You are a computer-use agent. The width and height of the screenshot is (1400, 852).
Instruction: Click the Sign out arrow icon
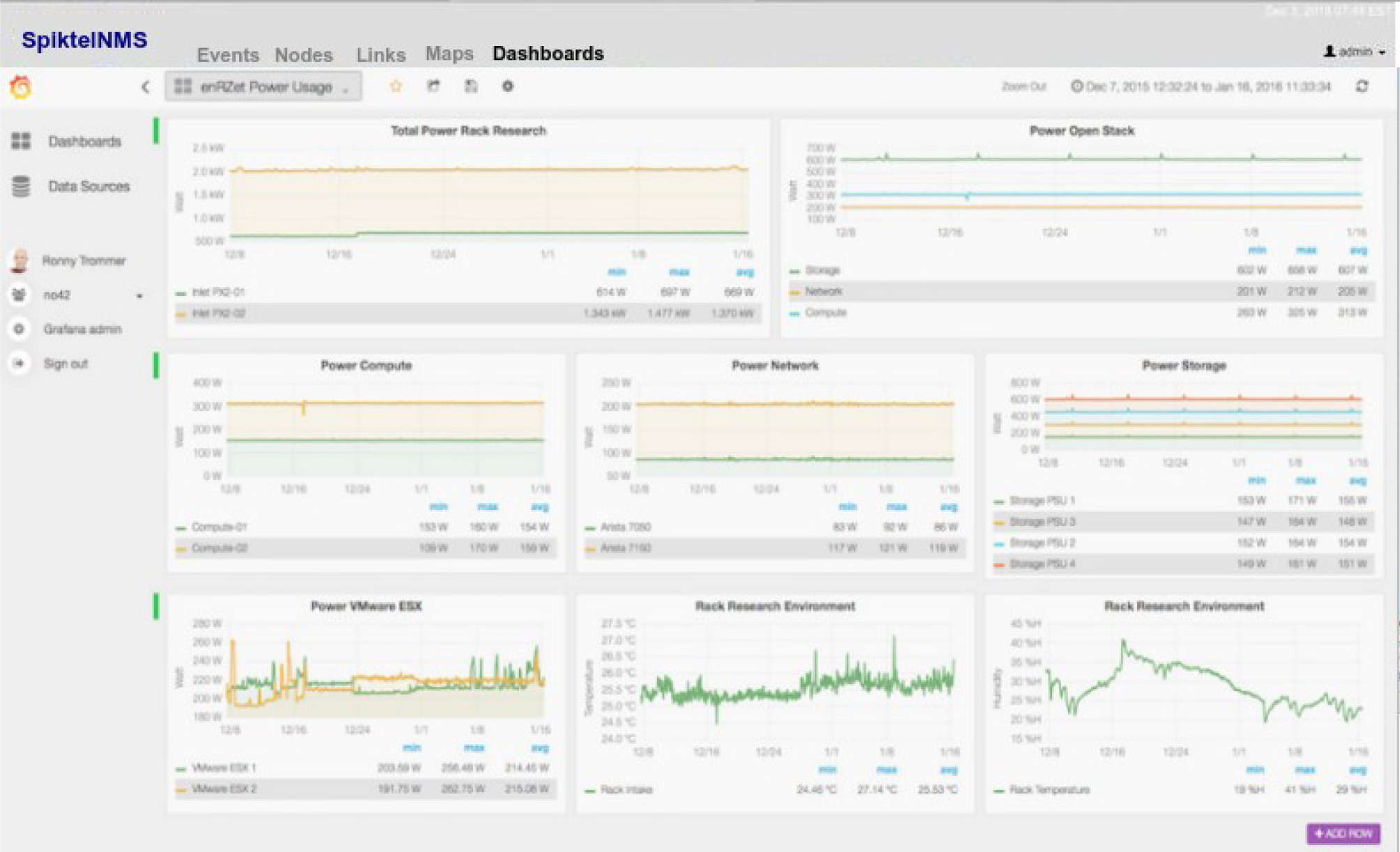(x=19, y=363)
